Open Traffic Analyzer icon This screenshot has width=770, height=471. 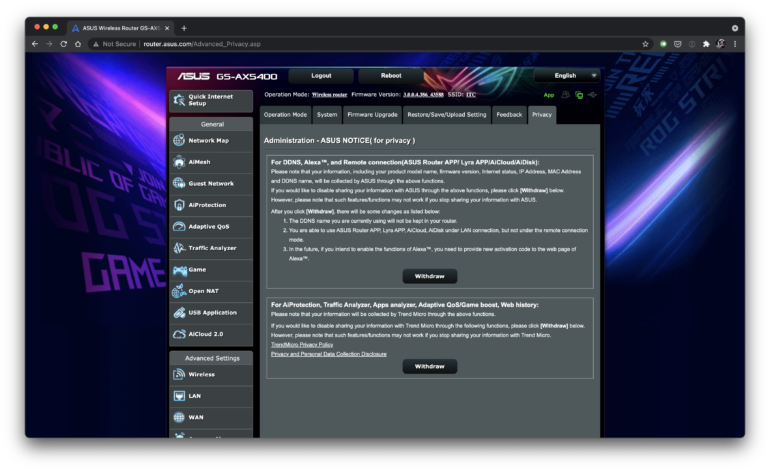click(x=179, y=248)
